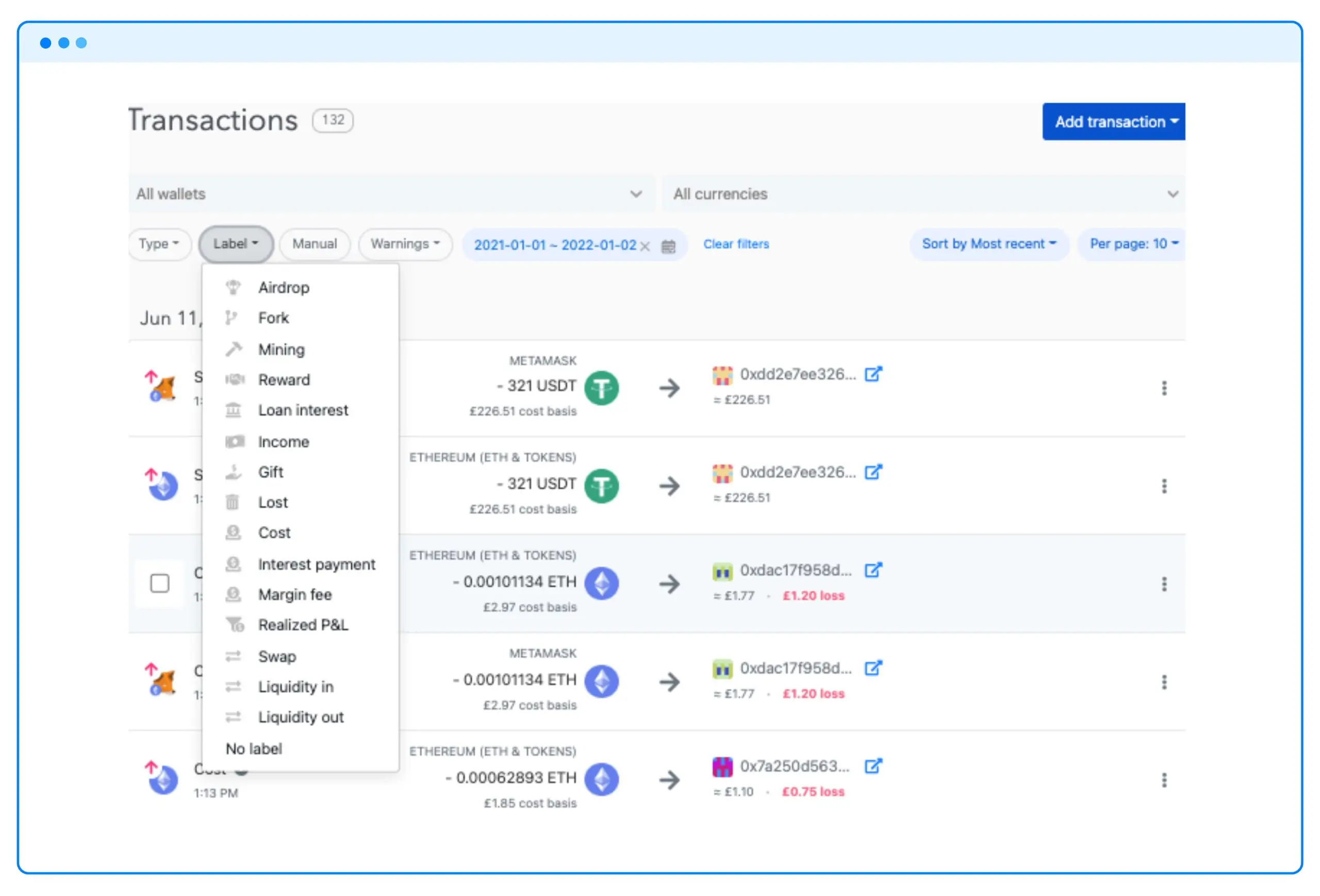Remove date range filter with X icon

pyautogui.click(x=645, y=246)
